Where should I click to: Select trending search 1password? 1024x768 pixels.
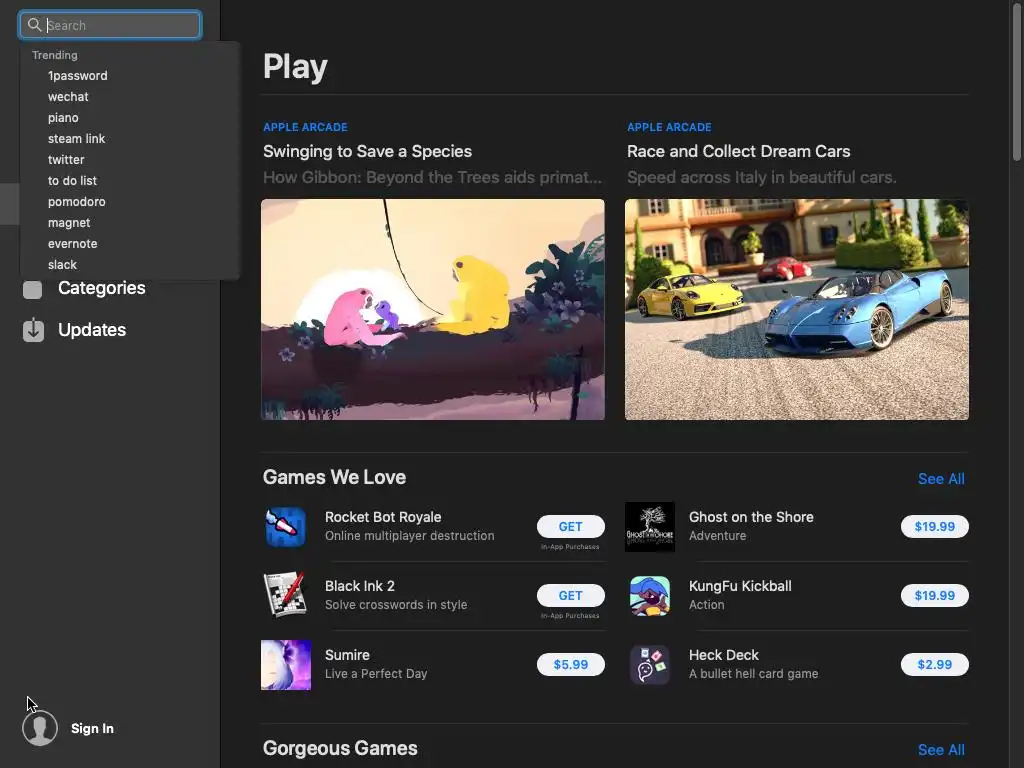(x=78, y=76)
